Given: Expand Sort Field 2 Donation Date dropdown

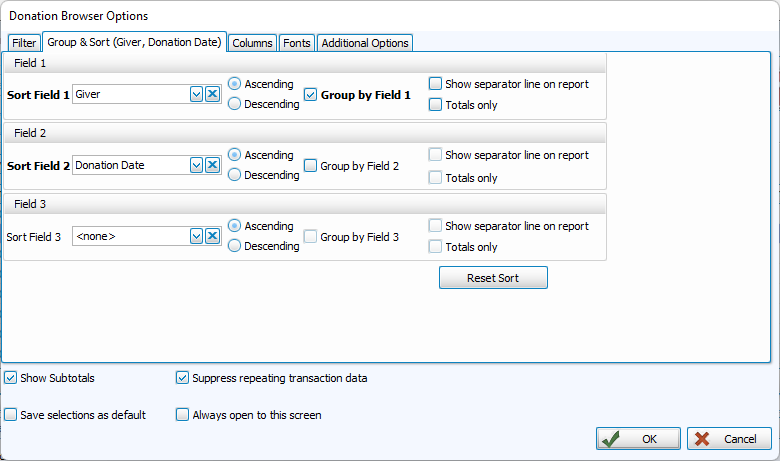Looking at the screenshot, I should pyautogui.click(x=196, y=165).
